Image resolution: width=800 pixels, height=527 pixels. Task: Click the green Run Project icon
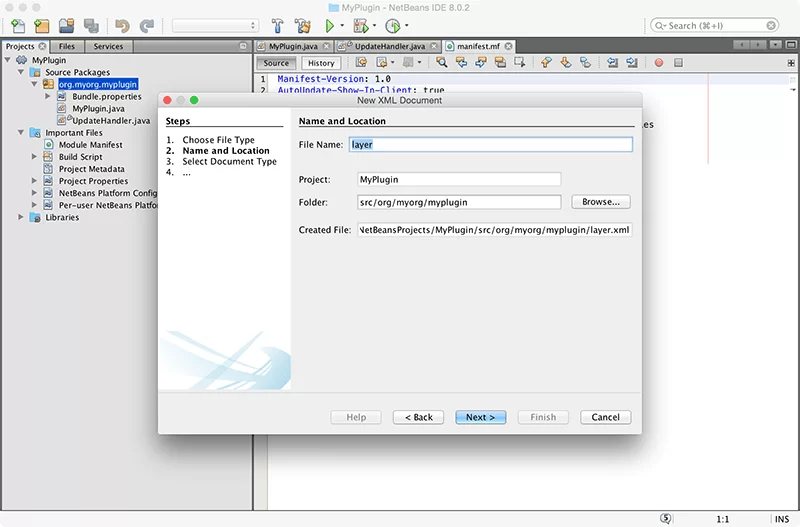tap(330, 26)
